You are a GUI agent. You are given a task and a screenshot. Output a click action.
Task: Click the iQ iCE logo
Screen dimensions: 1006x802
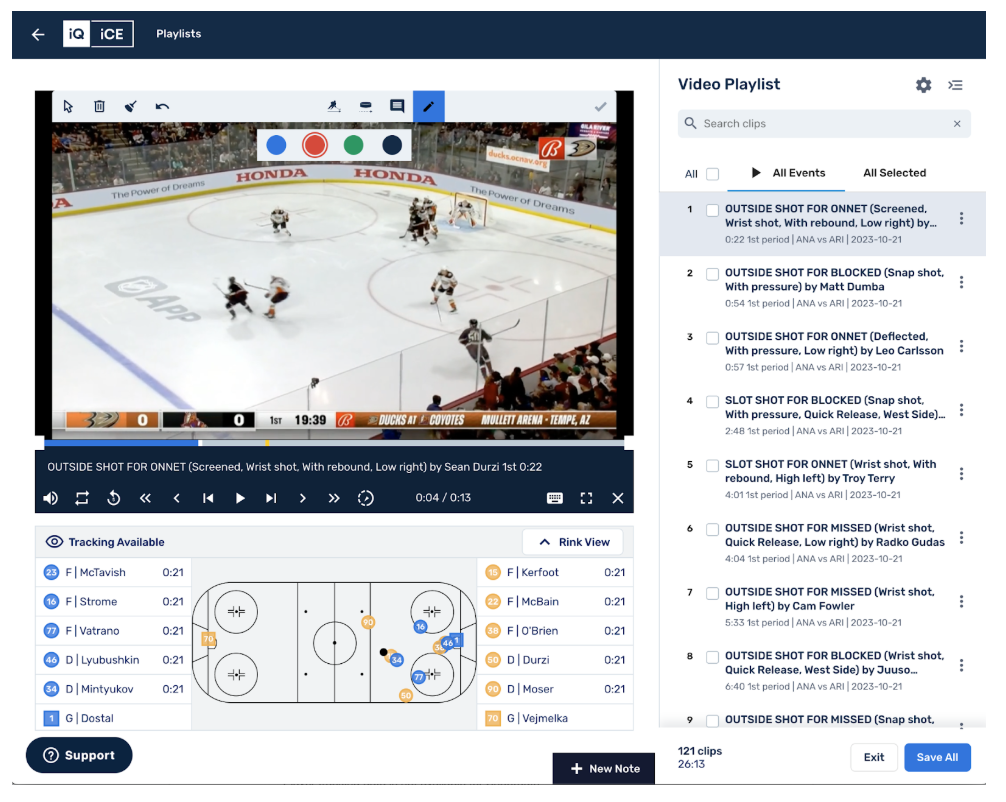pyautogui.click(x=98, y=34)
